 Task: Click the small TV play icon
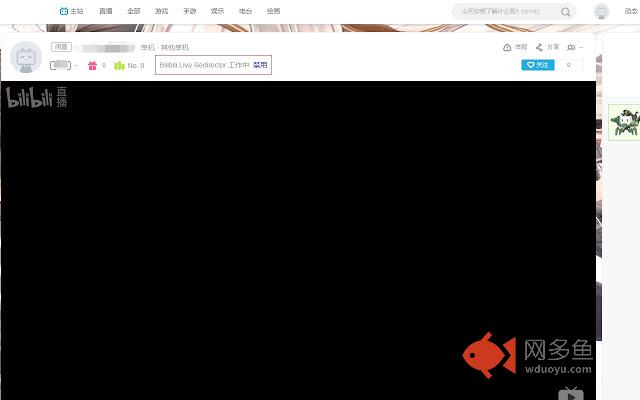571,393
